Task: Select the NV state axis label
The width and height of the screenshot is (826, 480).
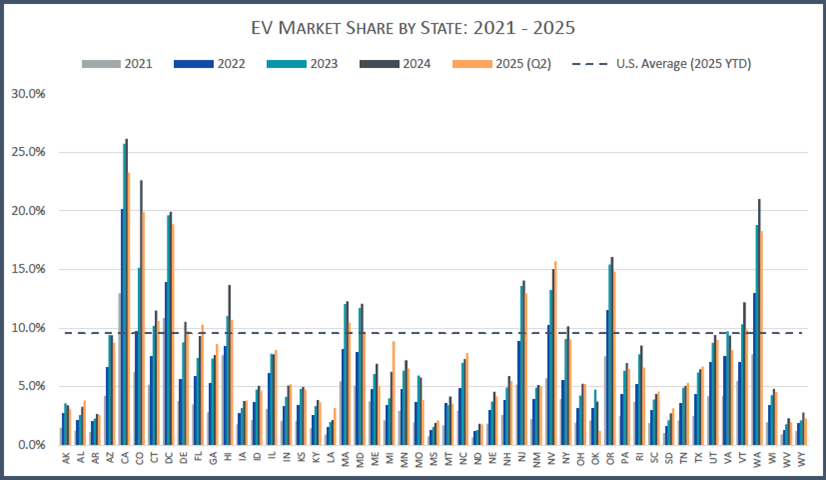Action: click(552, 459)
